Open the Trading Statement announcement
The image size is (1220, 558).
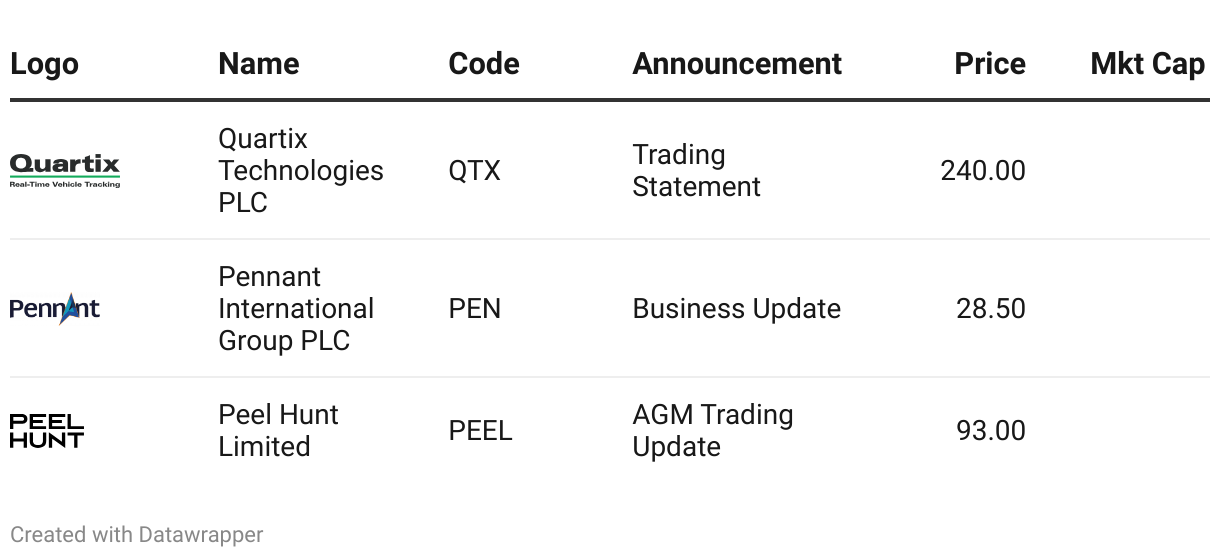point(696,171)
